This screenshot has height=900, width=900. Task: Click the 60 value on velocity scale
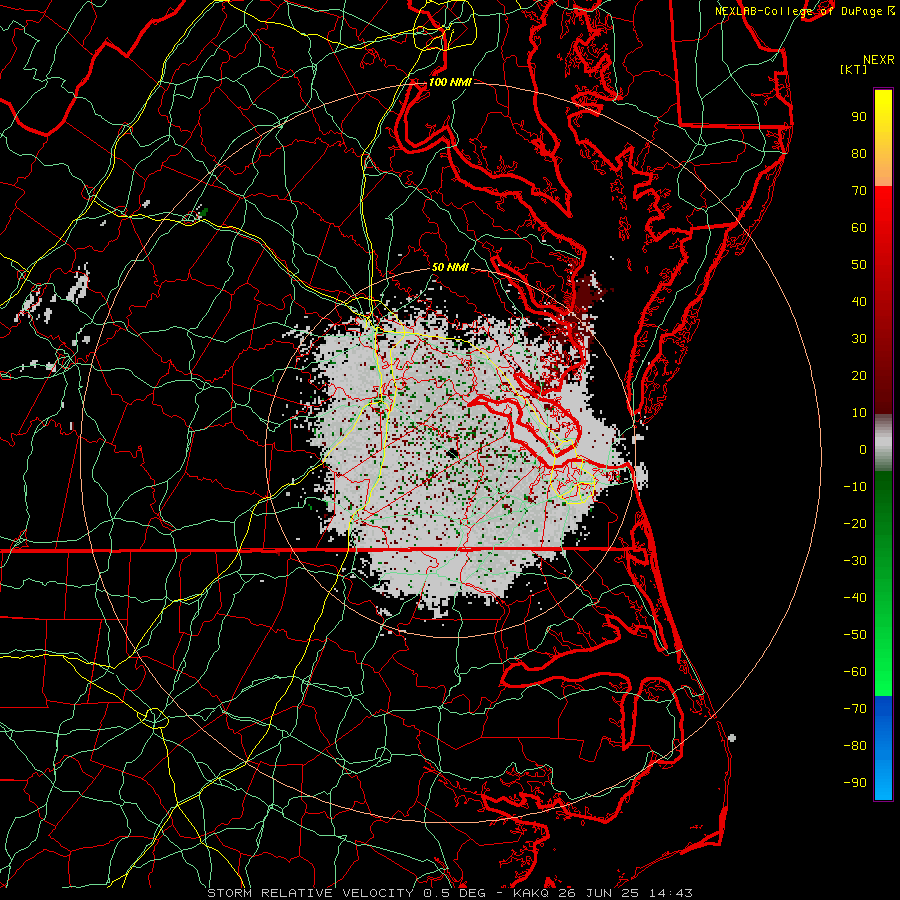(859, 228)
